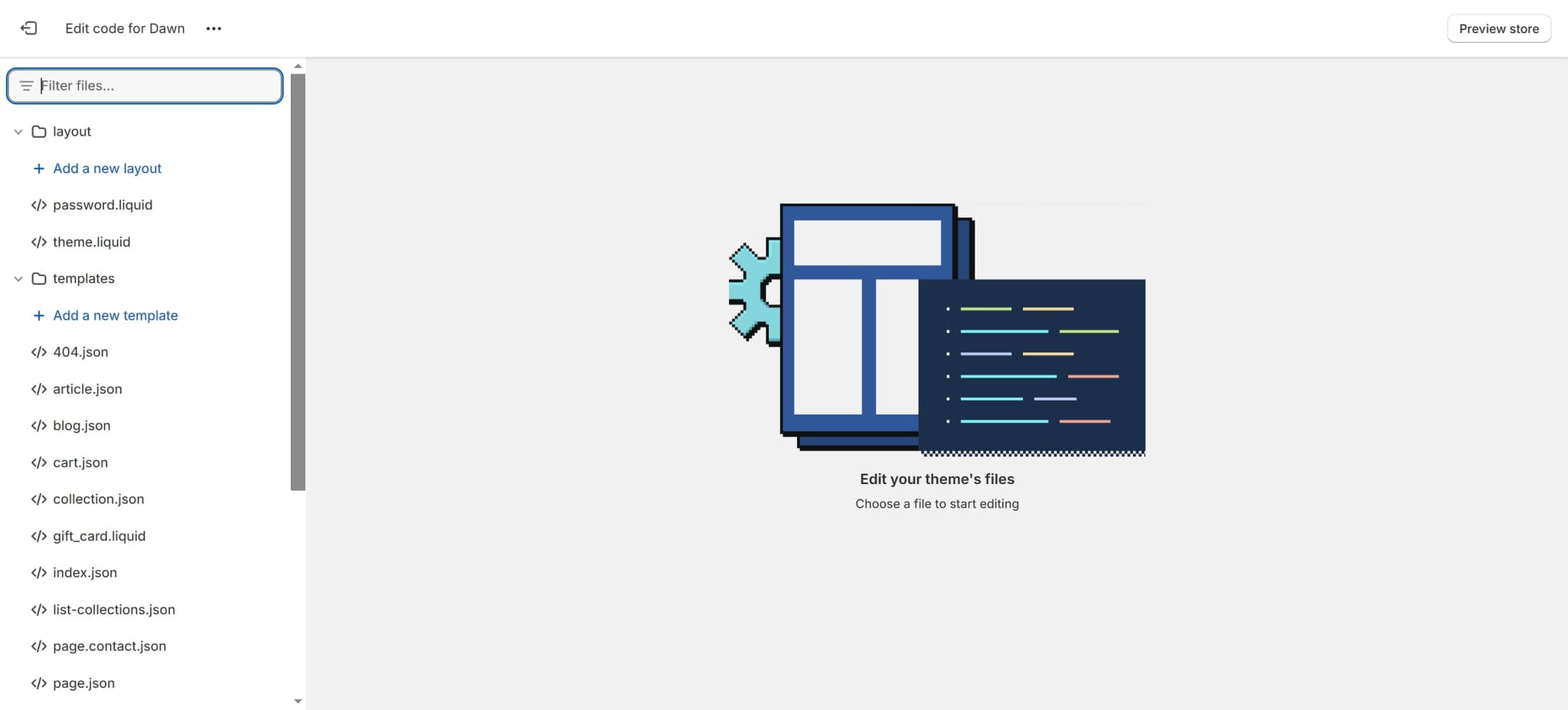Click the code icon beside cart.json
This screenshot has width=1568, height=710.
pyautogui.click(x=38, y=462)
